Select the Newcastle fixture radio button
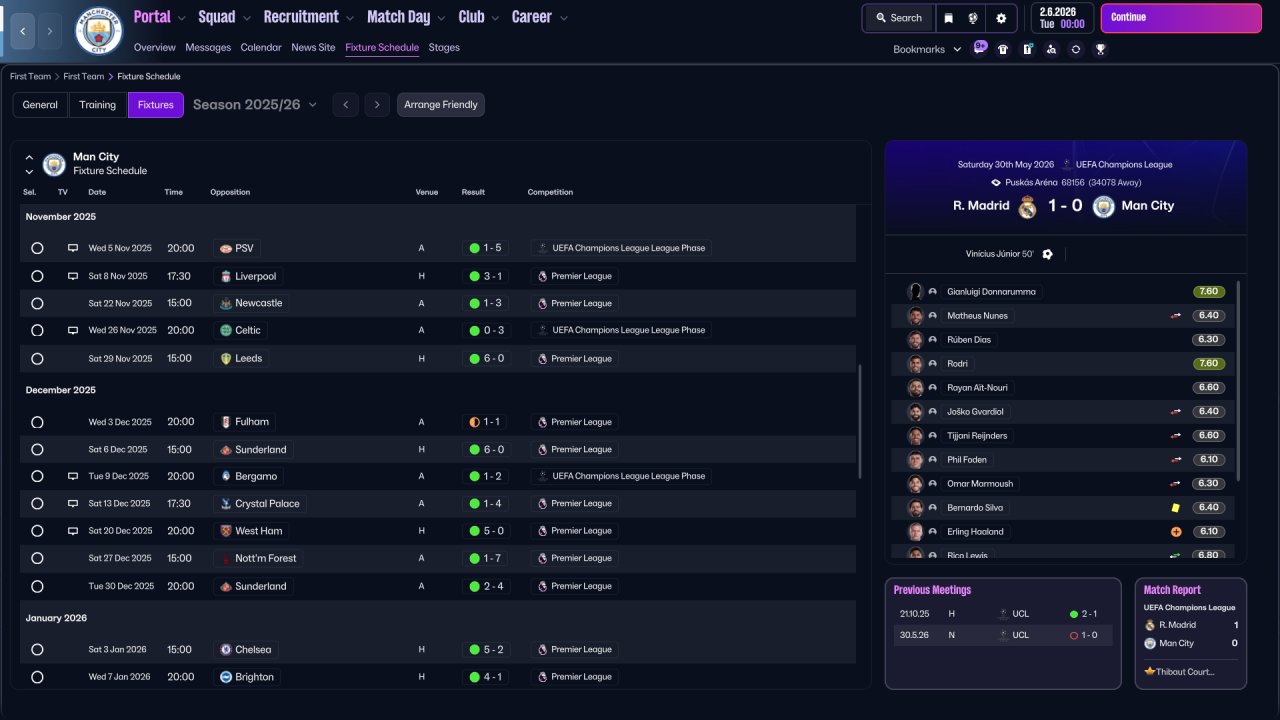Image resolution: width=1280 pixels, height=720 pixels. tap(37, 303)
